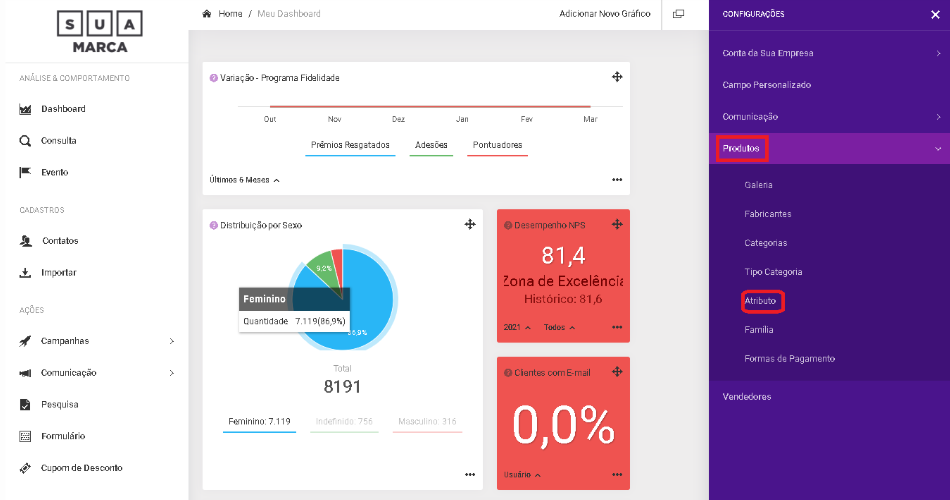Toggle the Adesões legend series
This screenshot has height=500, width=950.
click(431, 145)
